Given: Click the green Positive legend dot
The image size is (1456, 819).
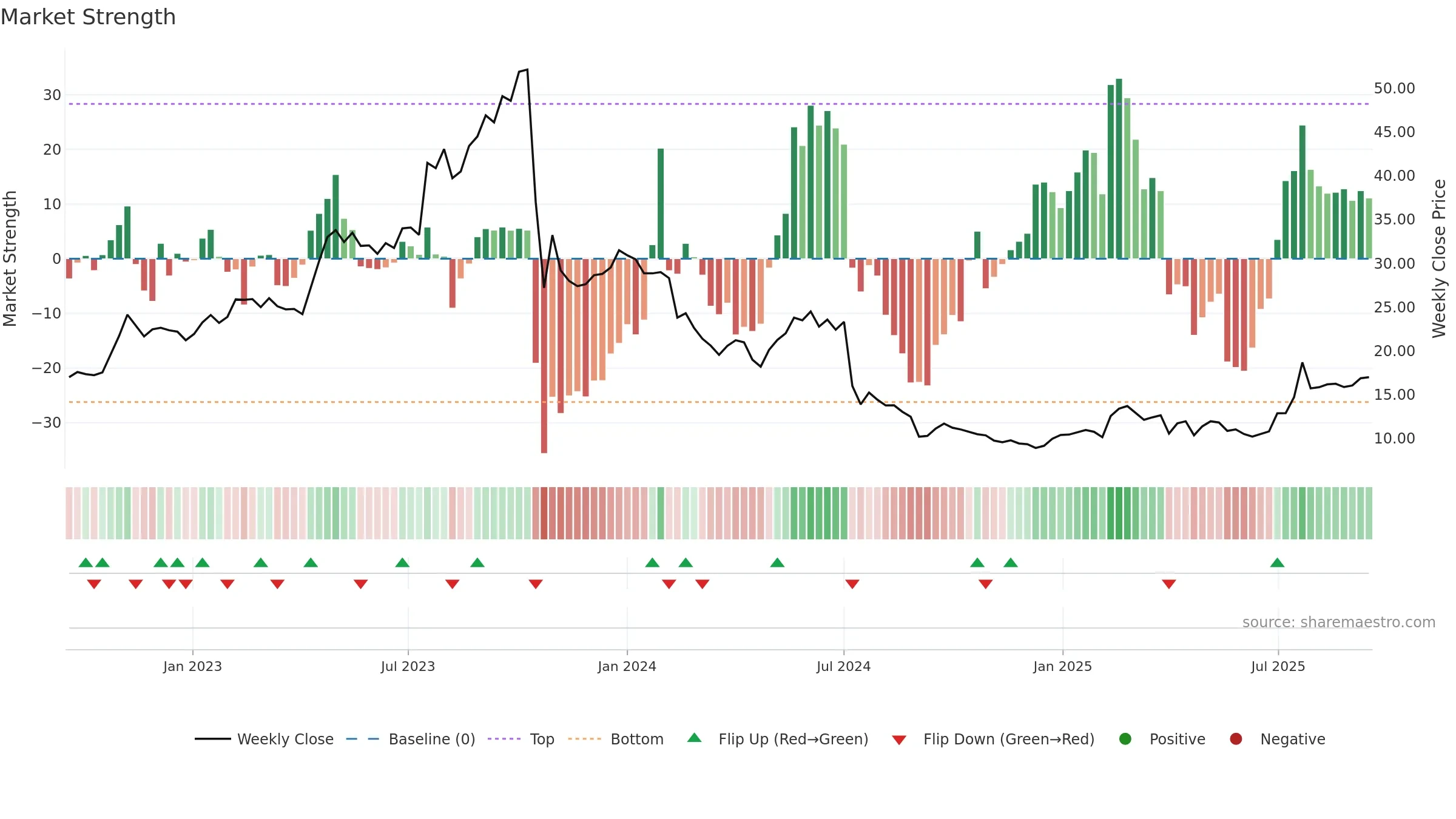Looking at the screenshot, I should (1125, 739).
